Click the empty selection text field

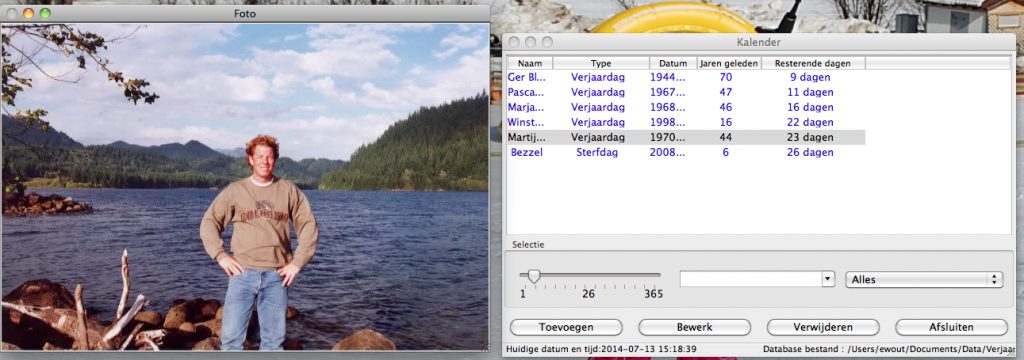750,279
